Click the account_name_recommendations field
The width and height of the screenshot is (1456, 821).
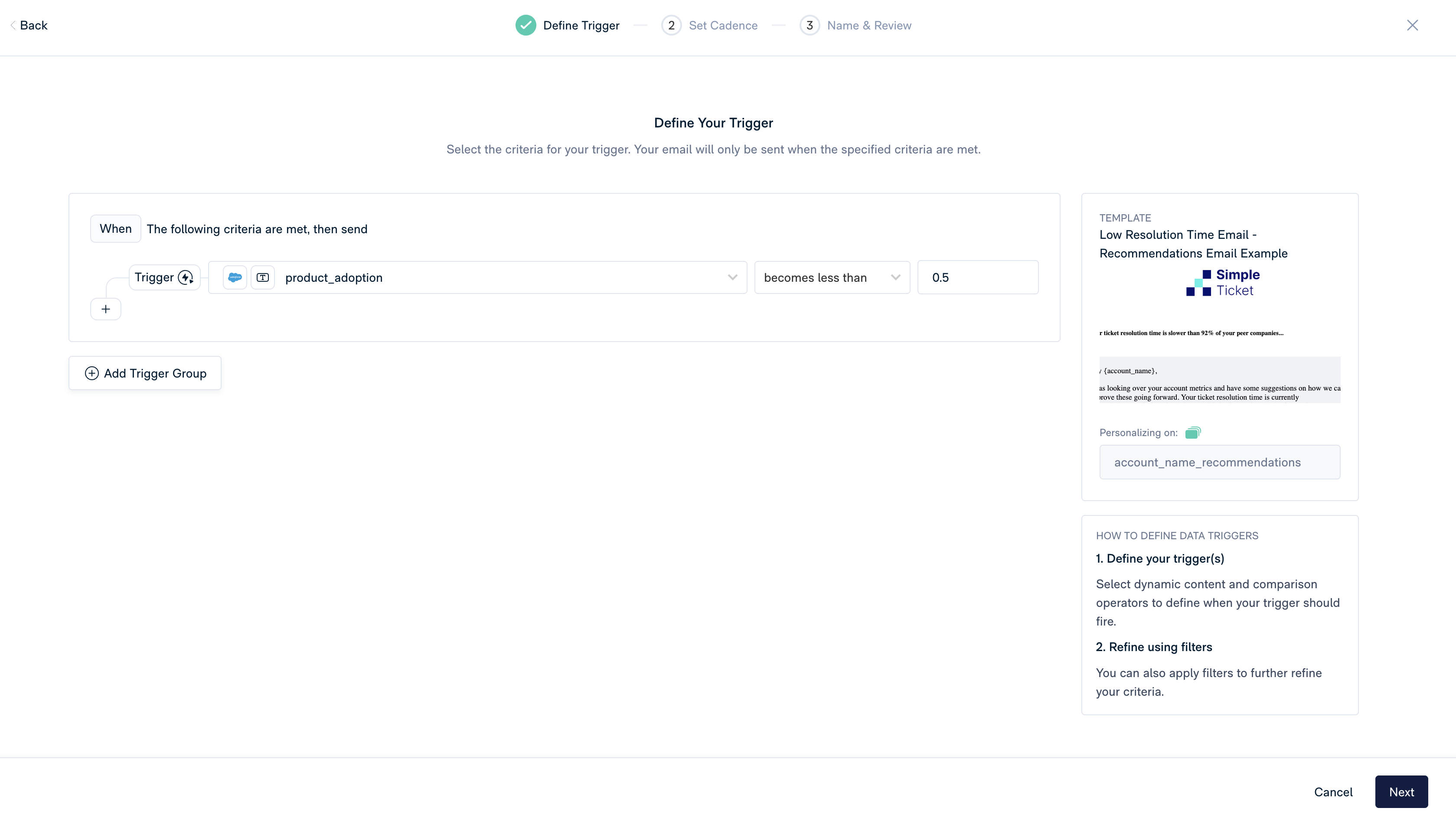[x=1220, y=462]
